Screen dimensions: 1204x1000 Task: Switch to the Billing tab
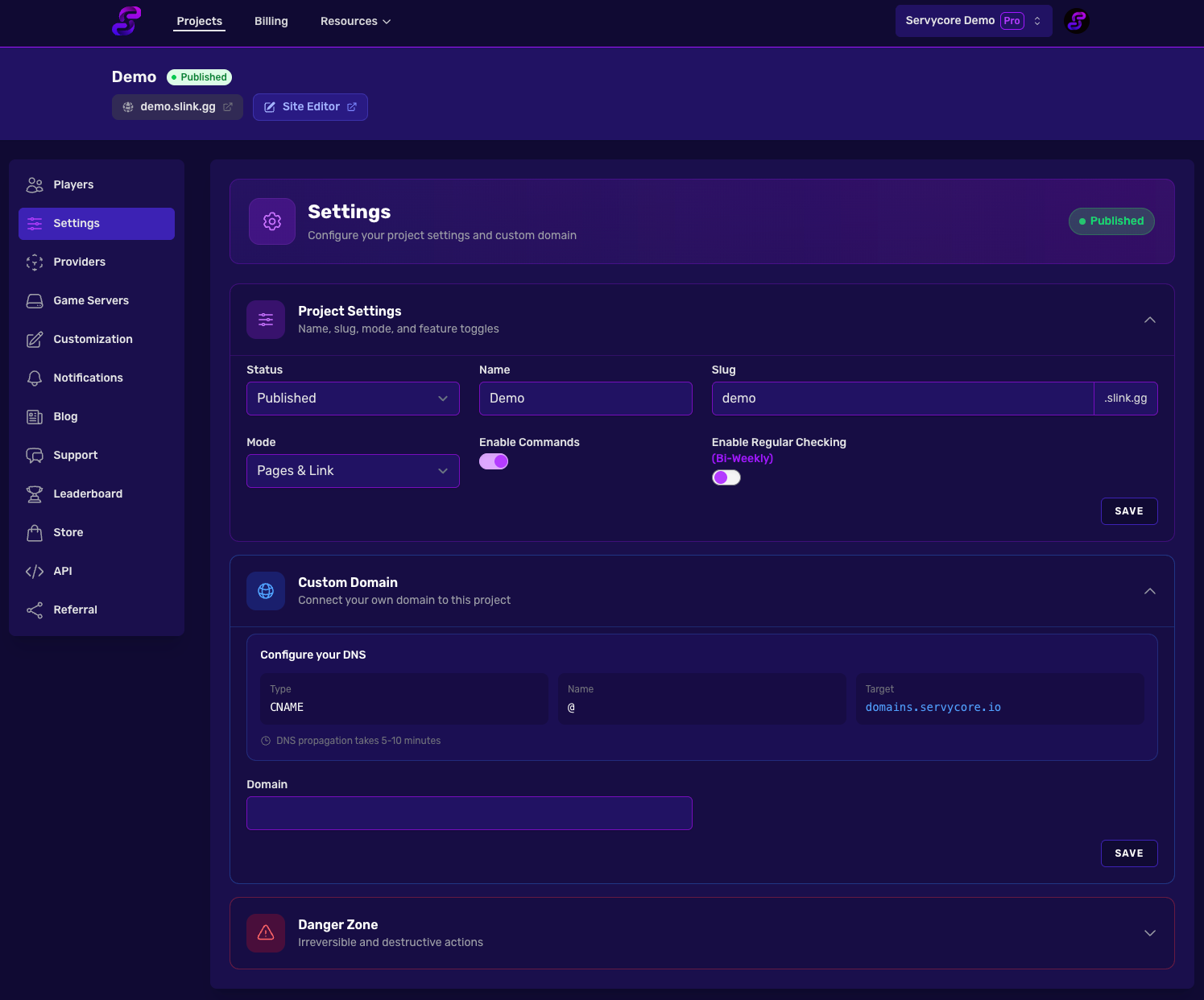click(271, 21)
